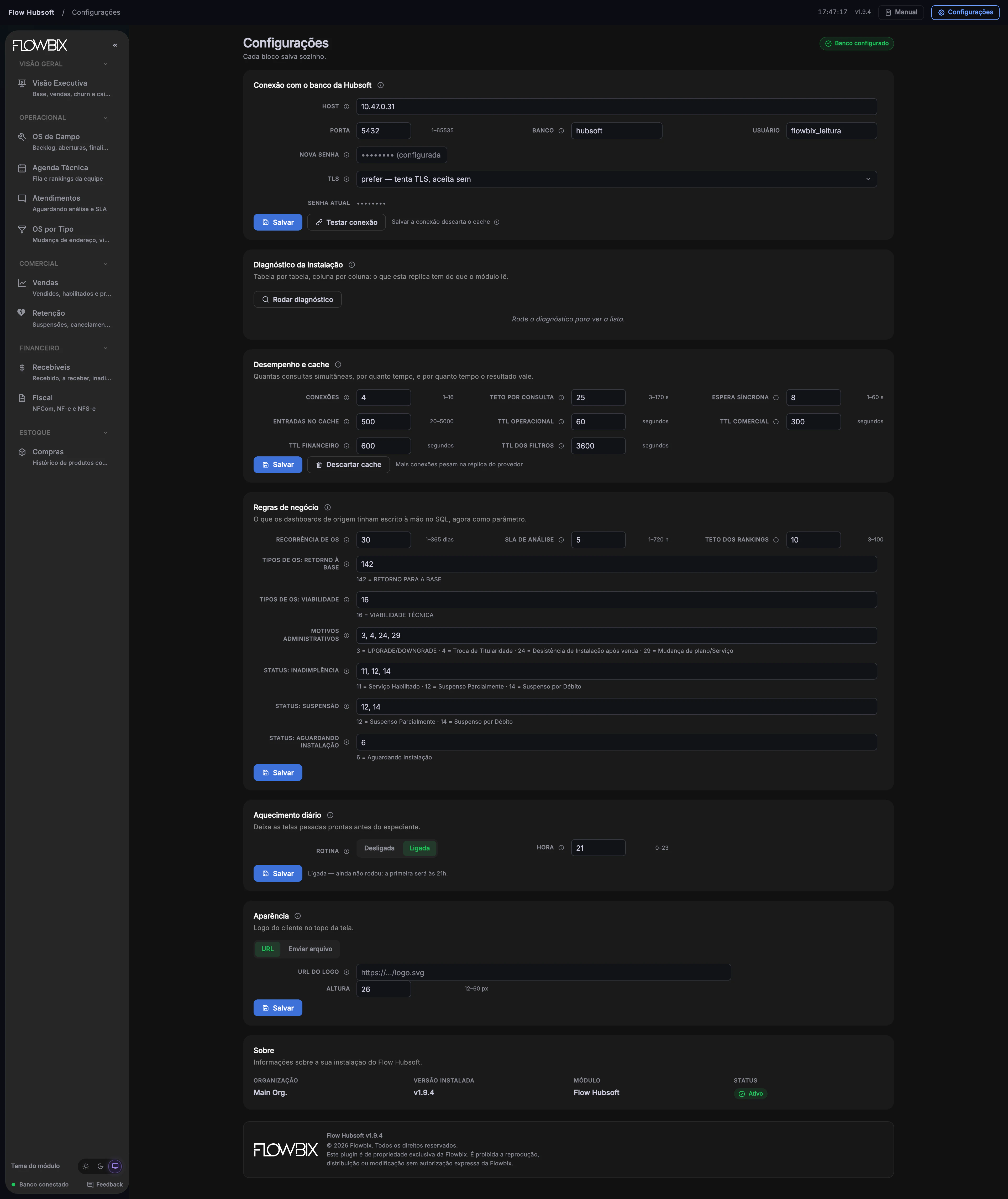Click the 'Banco conectado' status text
1008x1199 pixels.
click(x=40, y=1185)
